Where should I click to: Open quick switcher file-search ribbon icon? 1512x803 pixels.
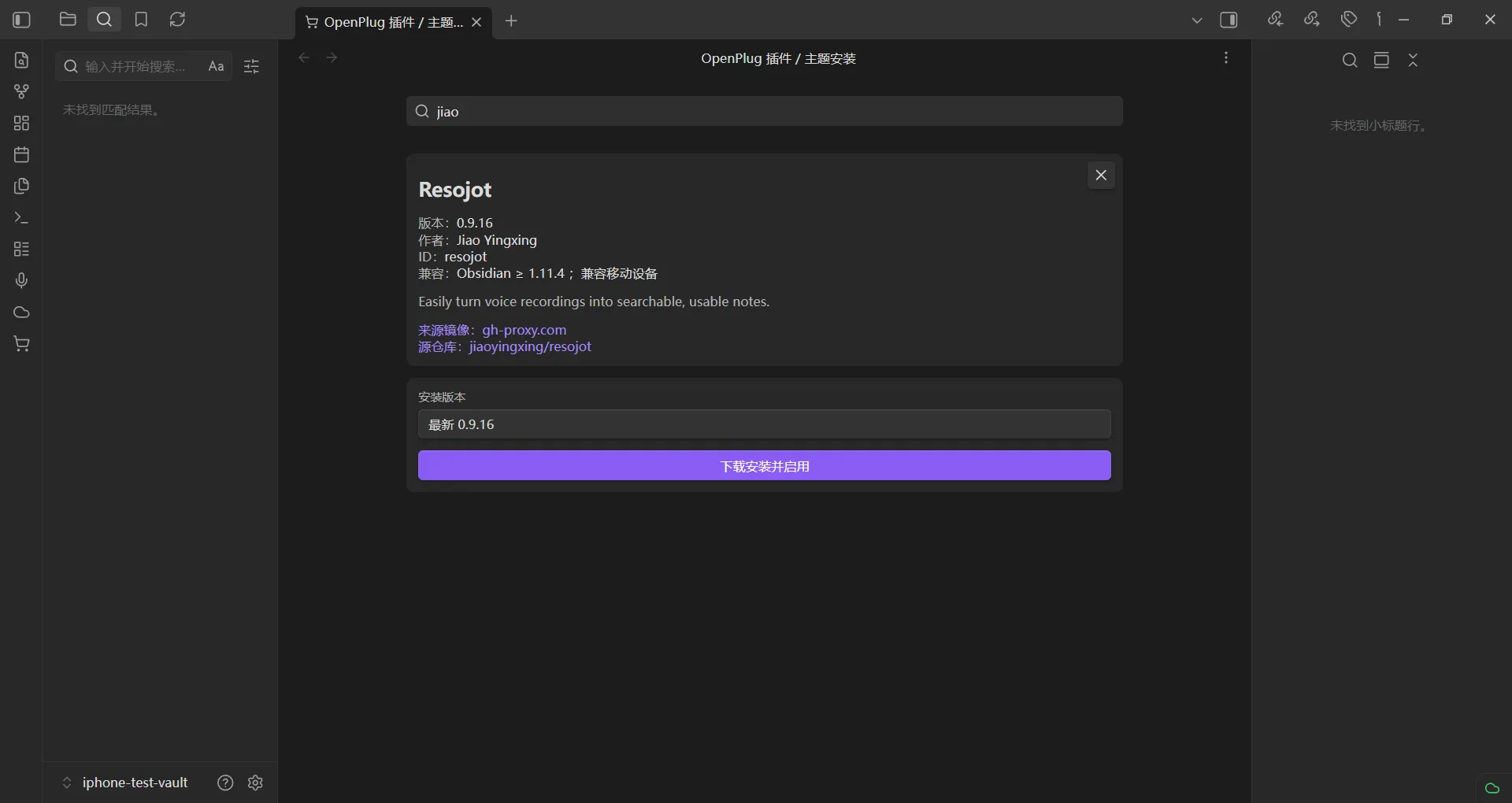pyautogui.click(x=22, y=60)
